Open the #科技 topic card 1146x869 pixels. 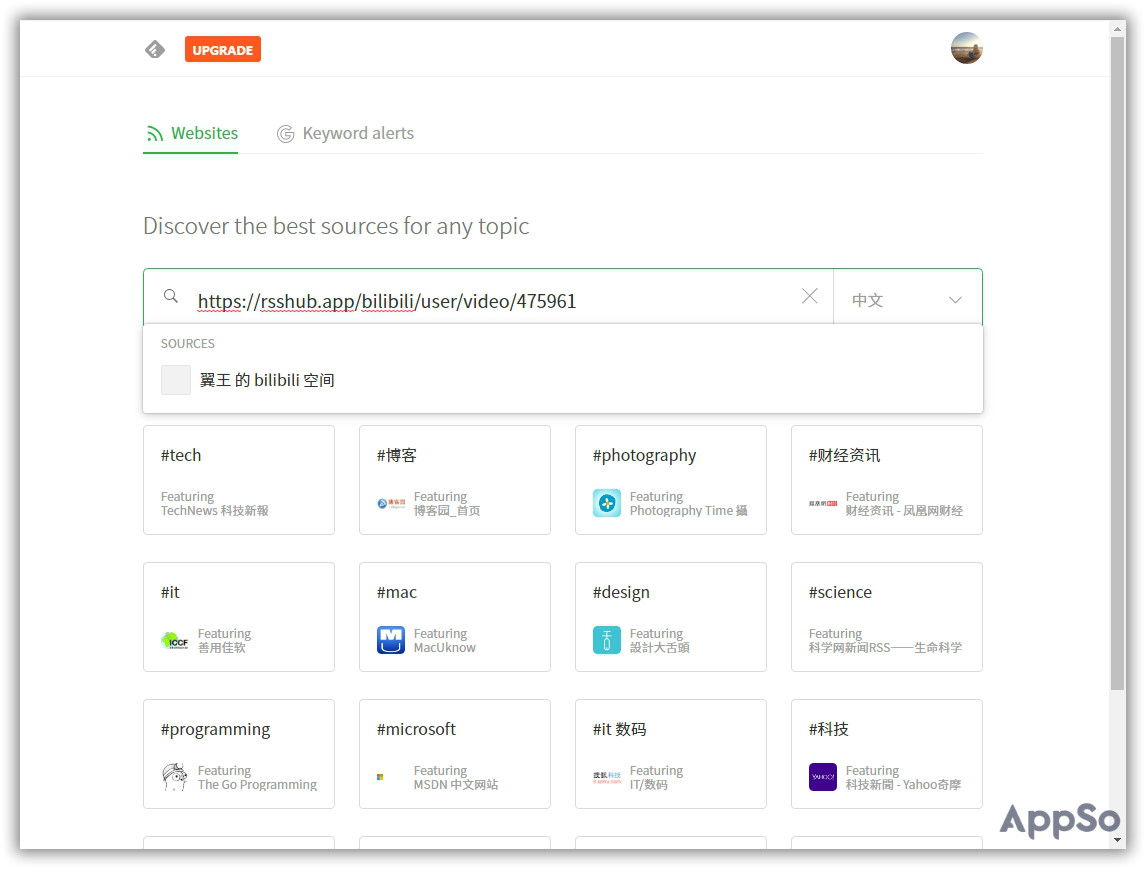pos(887,754)
